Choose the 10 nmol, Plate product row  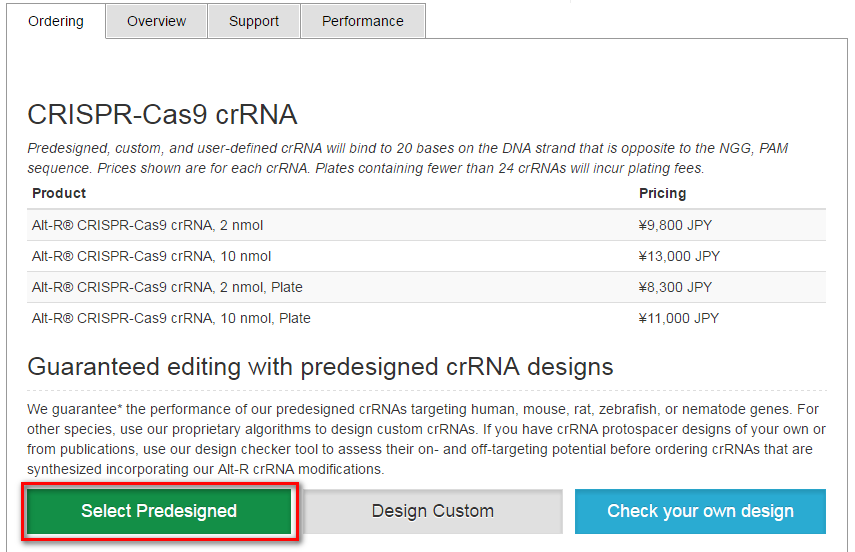(x=426, y=319)
